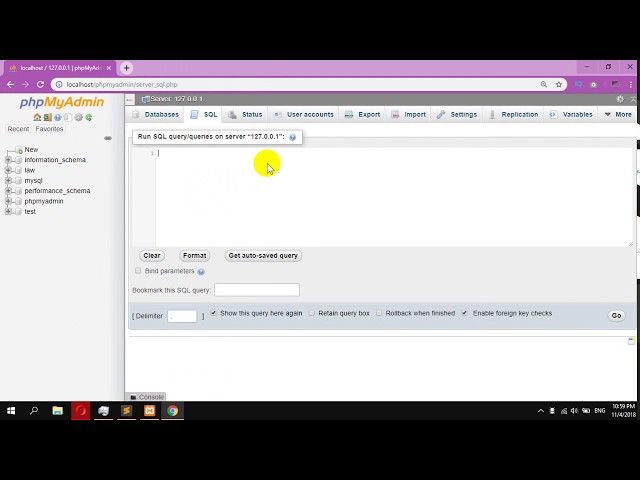Enable Bind parameters checkbox

(x=138, y=271)
